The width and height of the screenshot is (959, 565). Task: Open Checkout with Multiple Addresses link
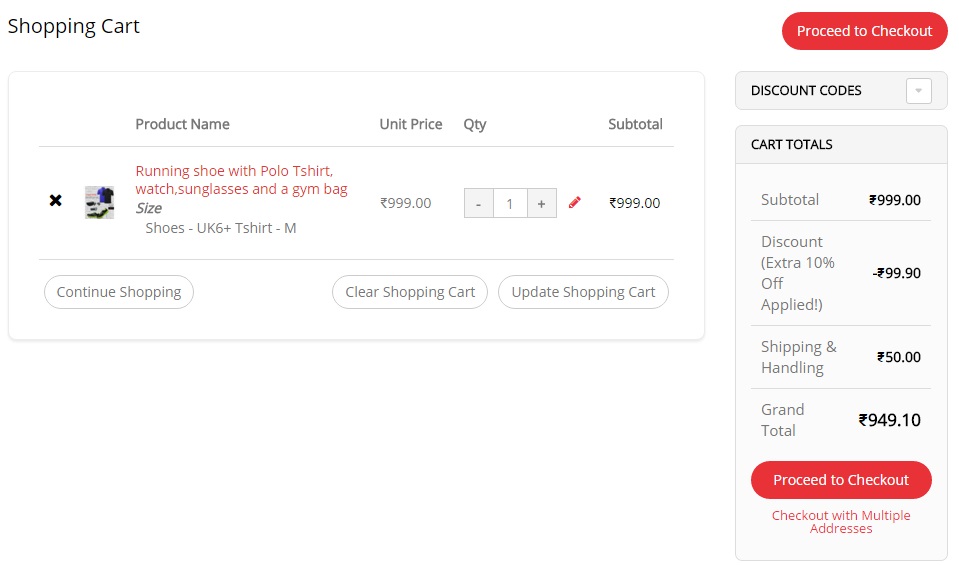pos(840,522)
